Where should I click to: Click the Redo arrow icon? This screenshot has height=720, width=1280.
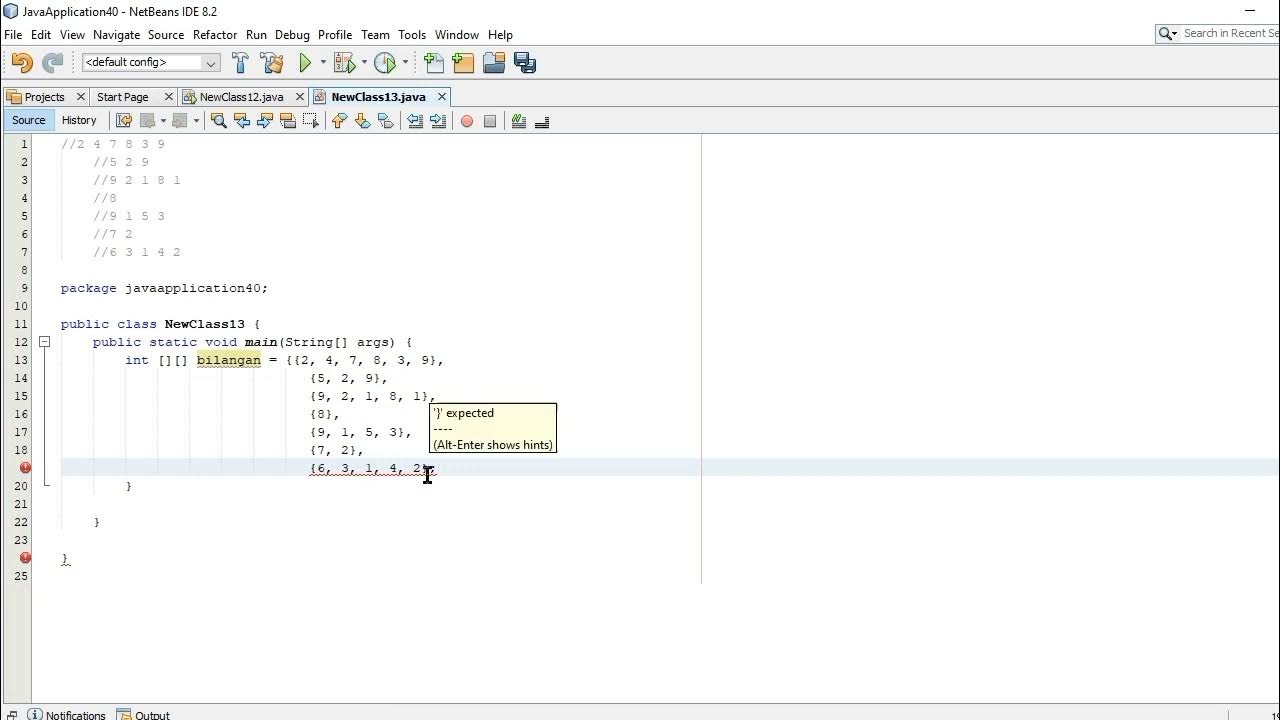tap(53, 62)
